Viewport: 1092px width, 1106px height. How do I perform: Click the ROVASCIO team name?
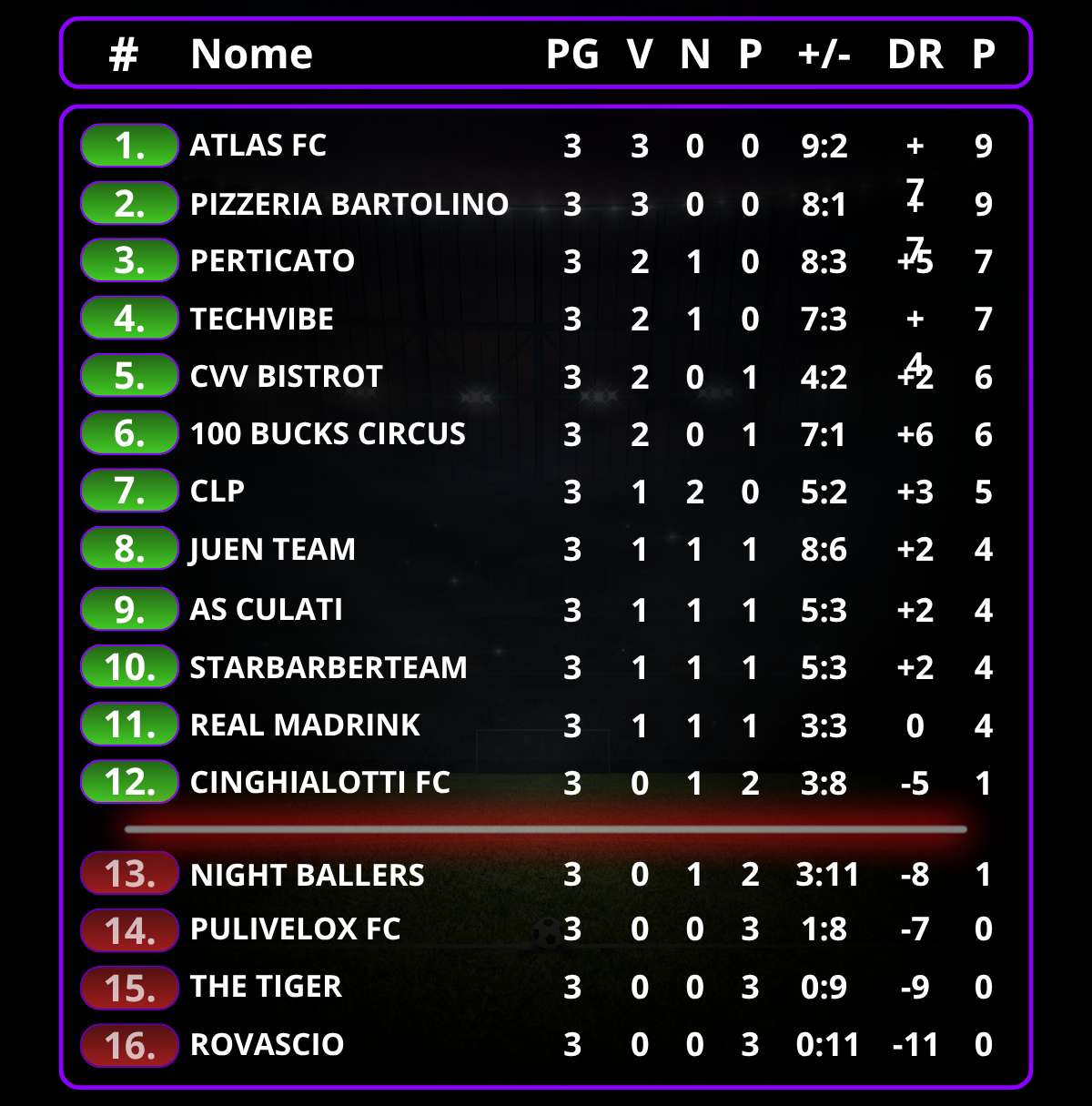[x=267, y=1044]
